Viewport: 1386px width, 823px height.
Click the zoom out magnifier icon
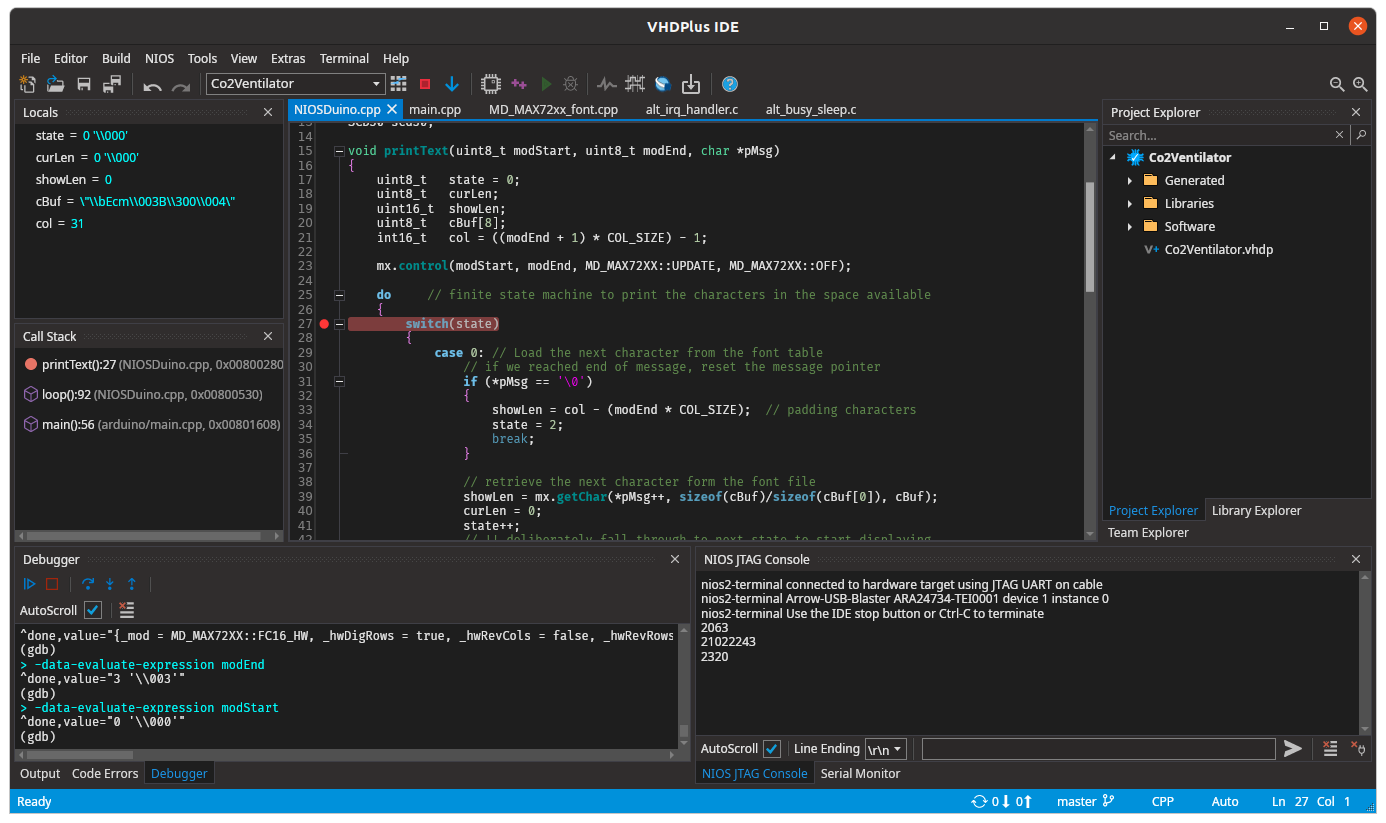[1337, 85]
